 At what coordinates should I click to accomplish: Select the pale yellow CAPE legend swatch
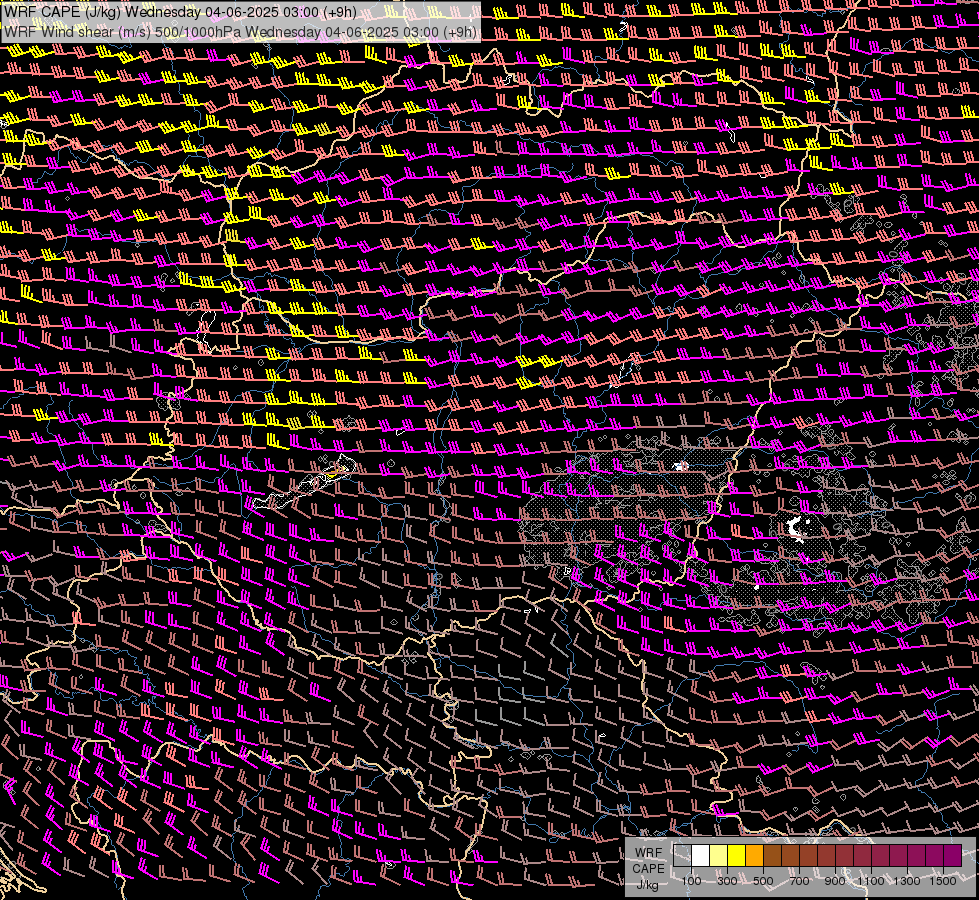[x=719, y=855]
